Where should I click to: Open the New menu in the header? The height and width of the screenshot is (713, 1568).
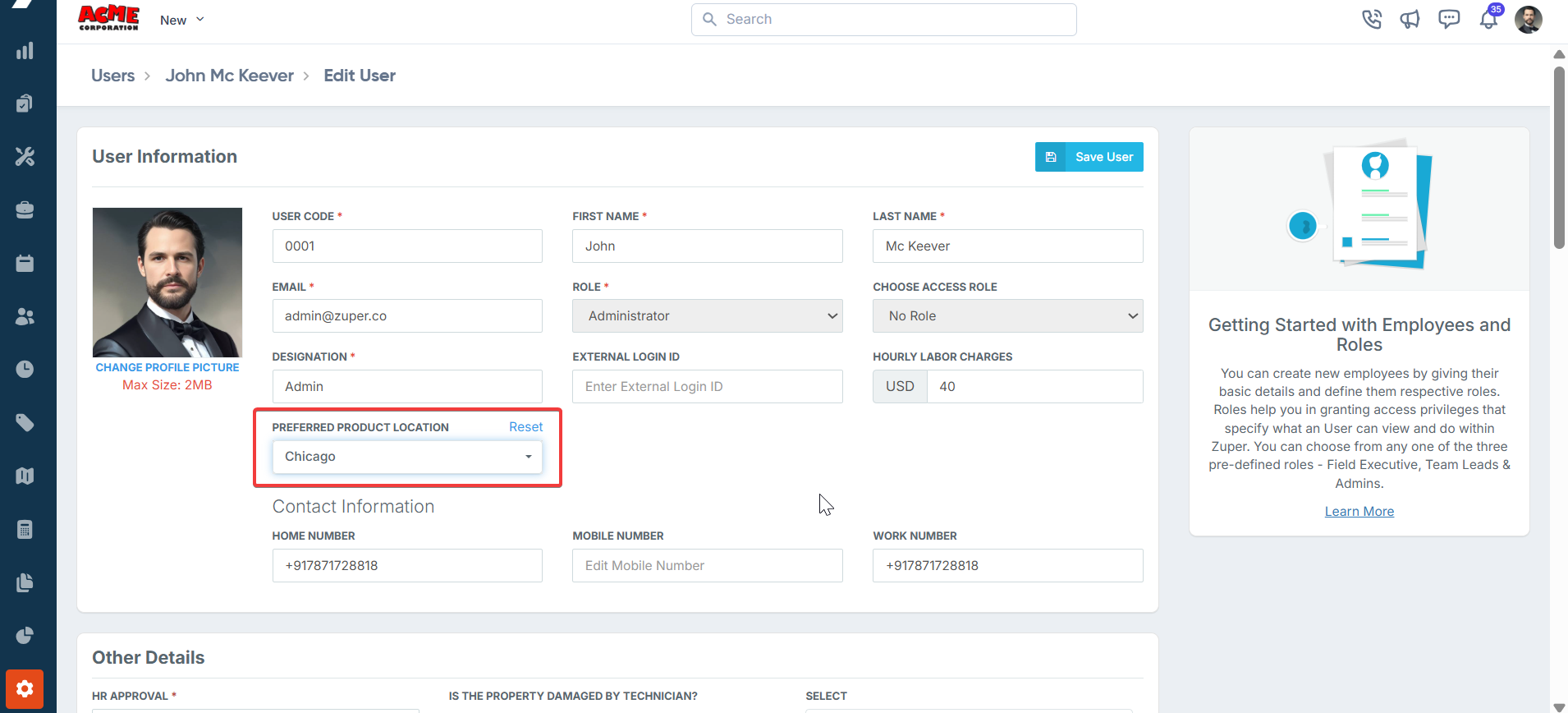(181, 20)
